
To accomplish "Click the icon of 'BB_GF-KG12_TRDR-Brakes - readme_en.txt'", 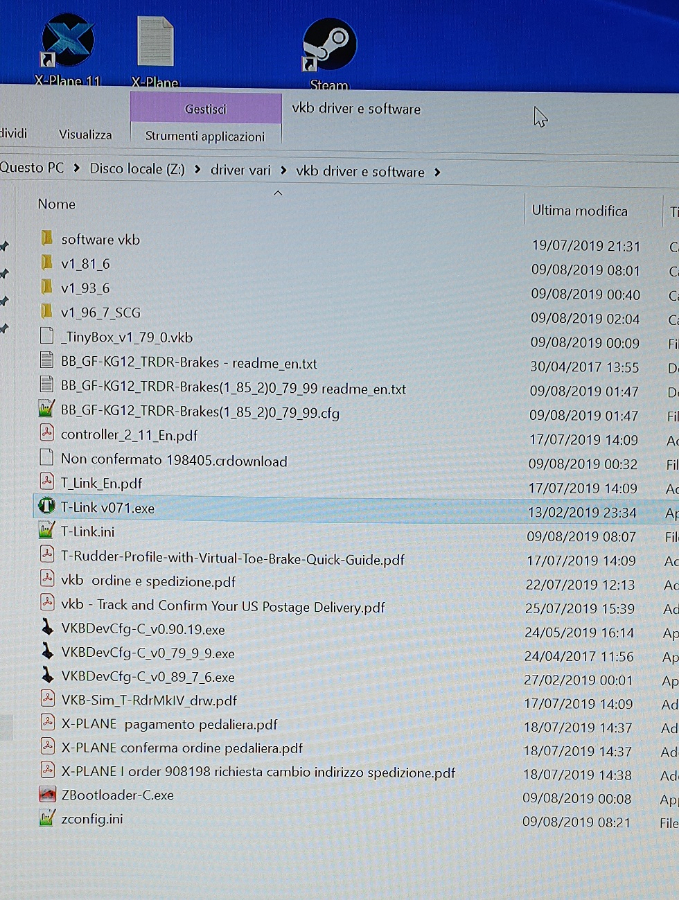I will pos(46,360).
